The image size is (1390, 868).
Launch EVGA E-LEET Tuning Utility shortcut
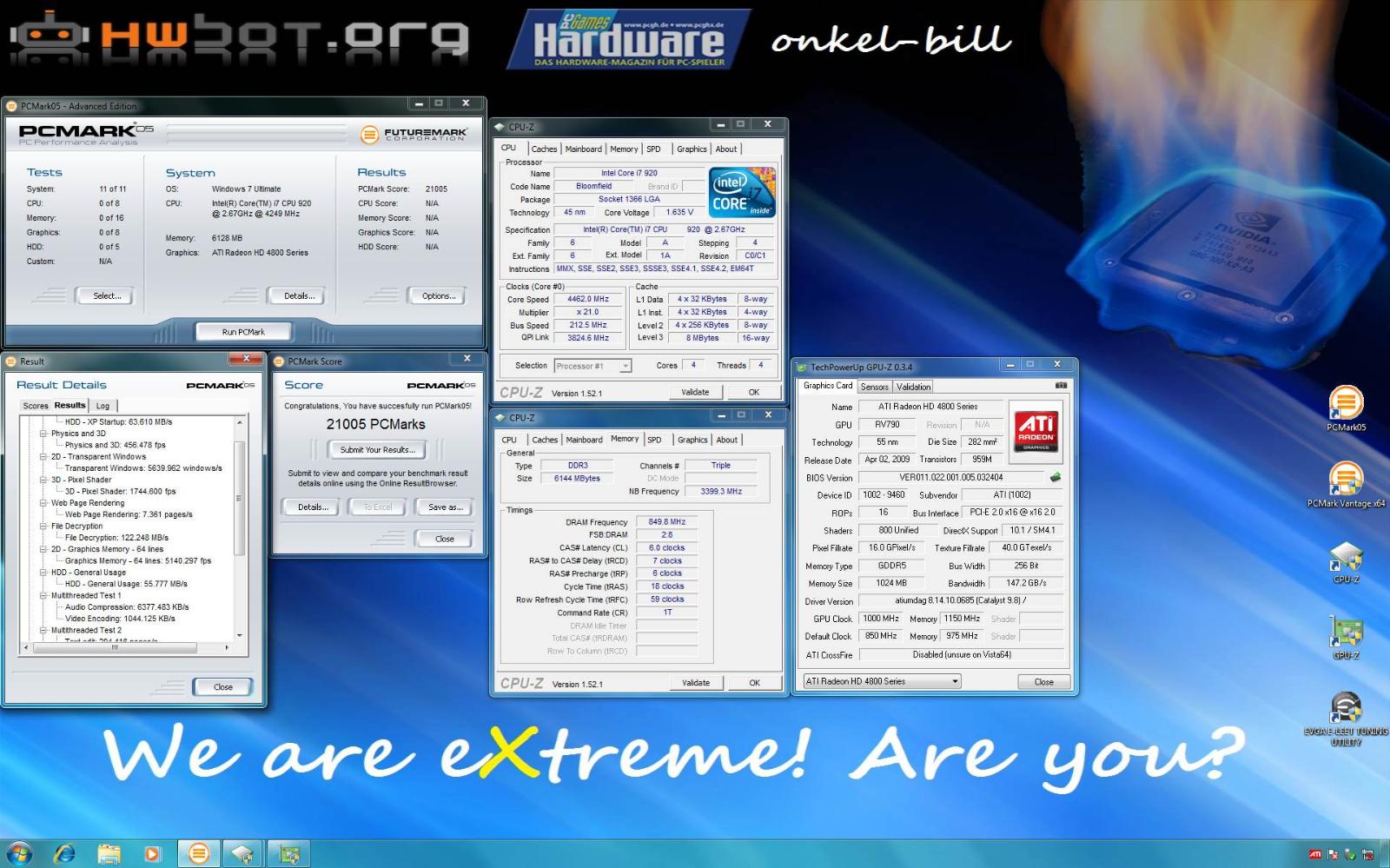[x=1346, y=708]
